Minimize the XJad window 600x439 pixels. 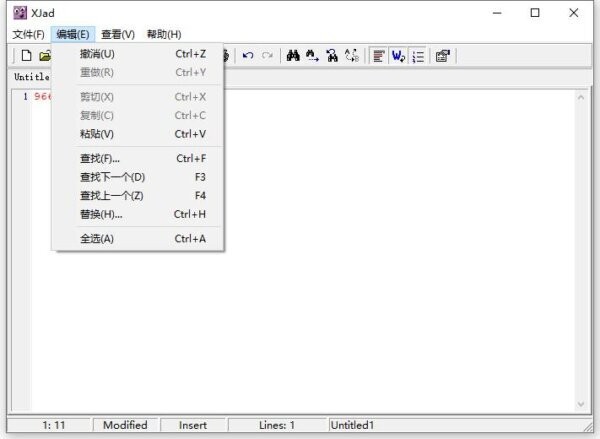click(x=497, y=13)
